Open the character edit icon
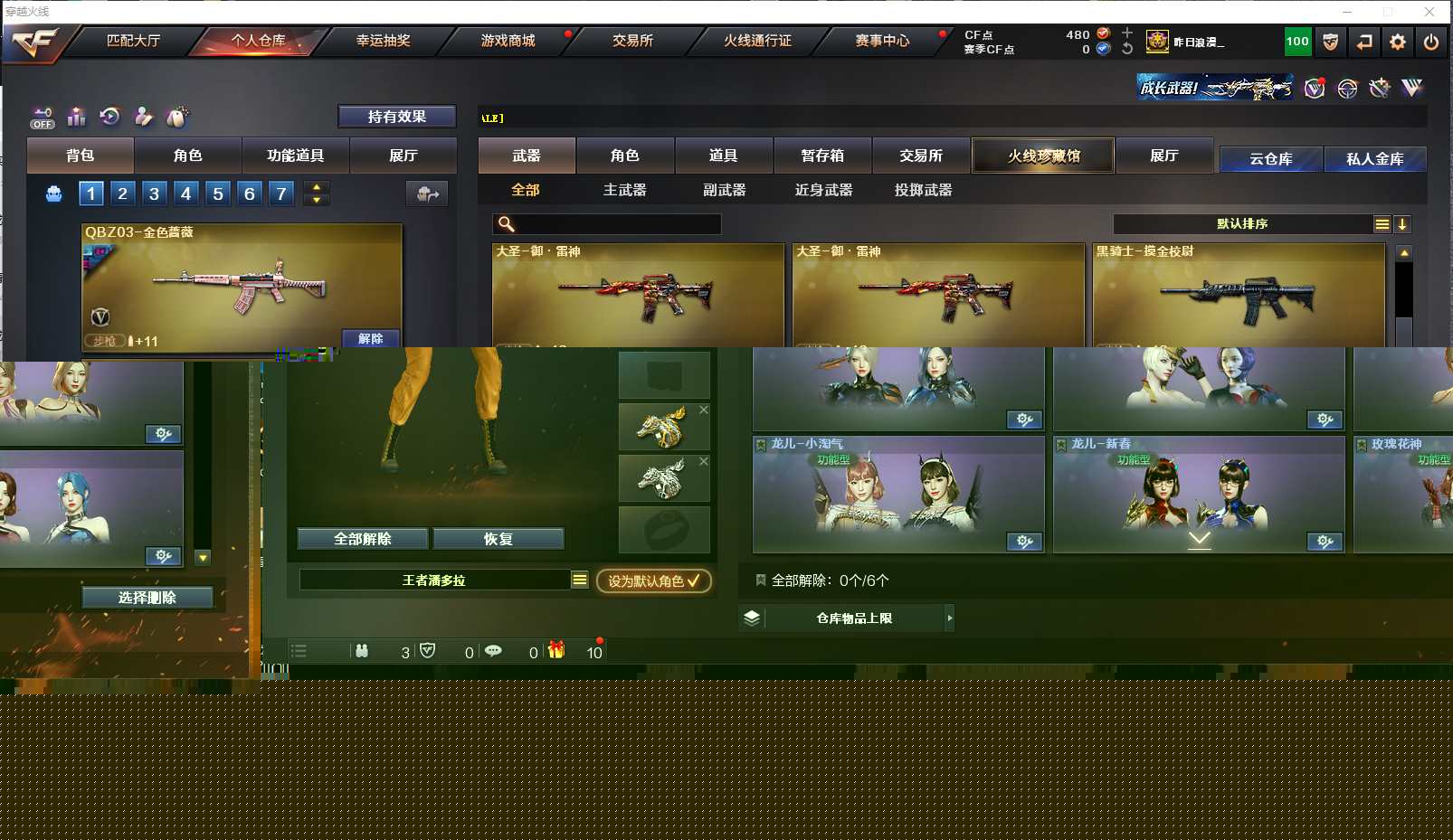The image size is (1453, 840). (144, 117)
